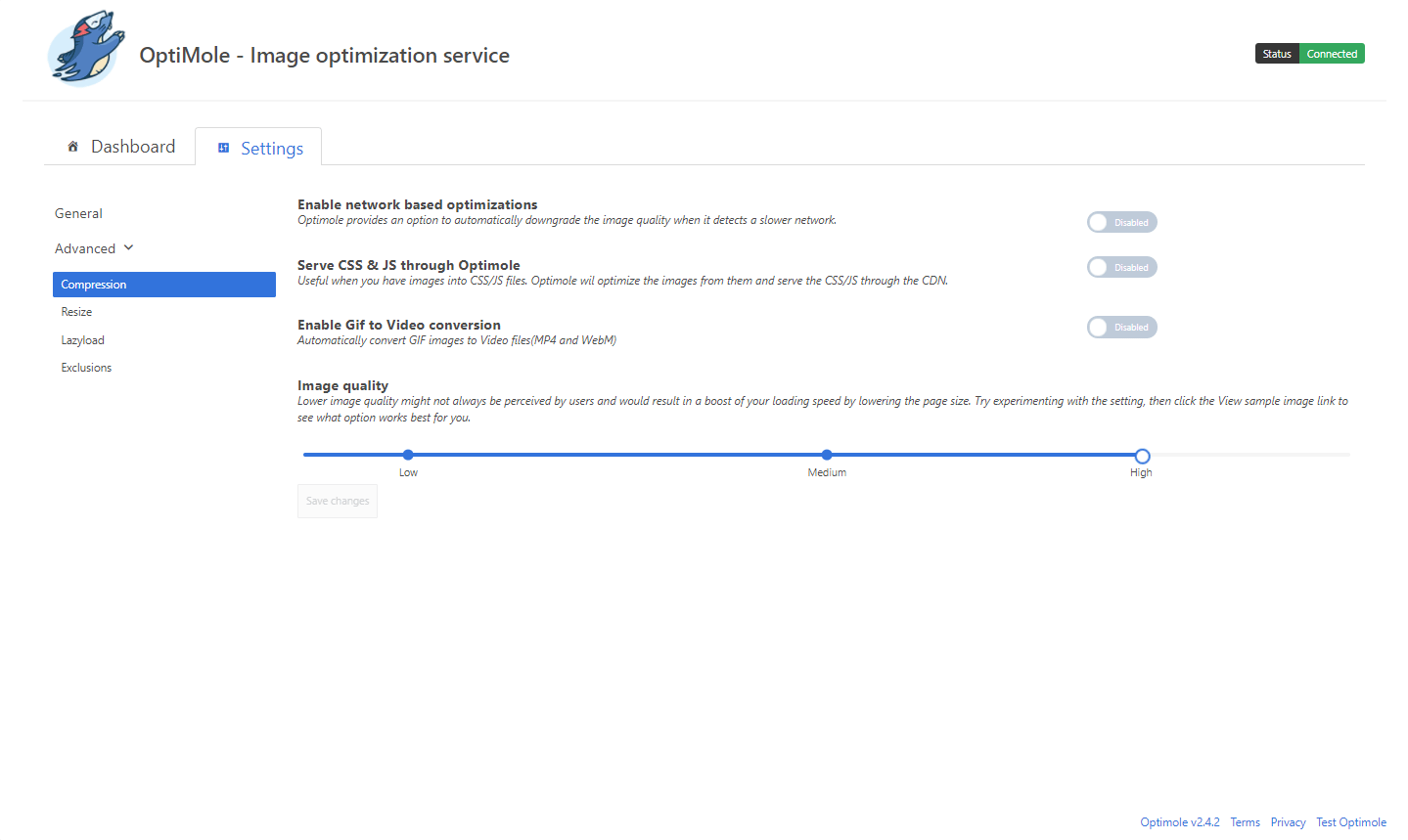
Task: Click the Connected status badge
Action: tap(1331, 54)
